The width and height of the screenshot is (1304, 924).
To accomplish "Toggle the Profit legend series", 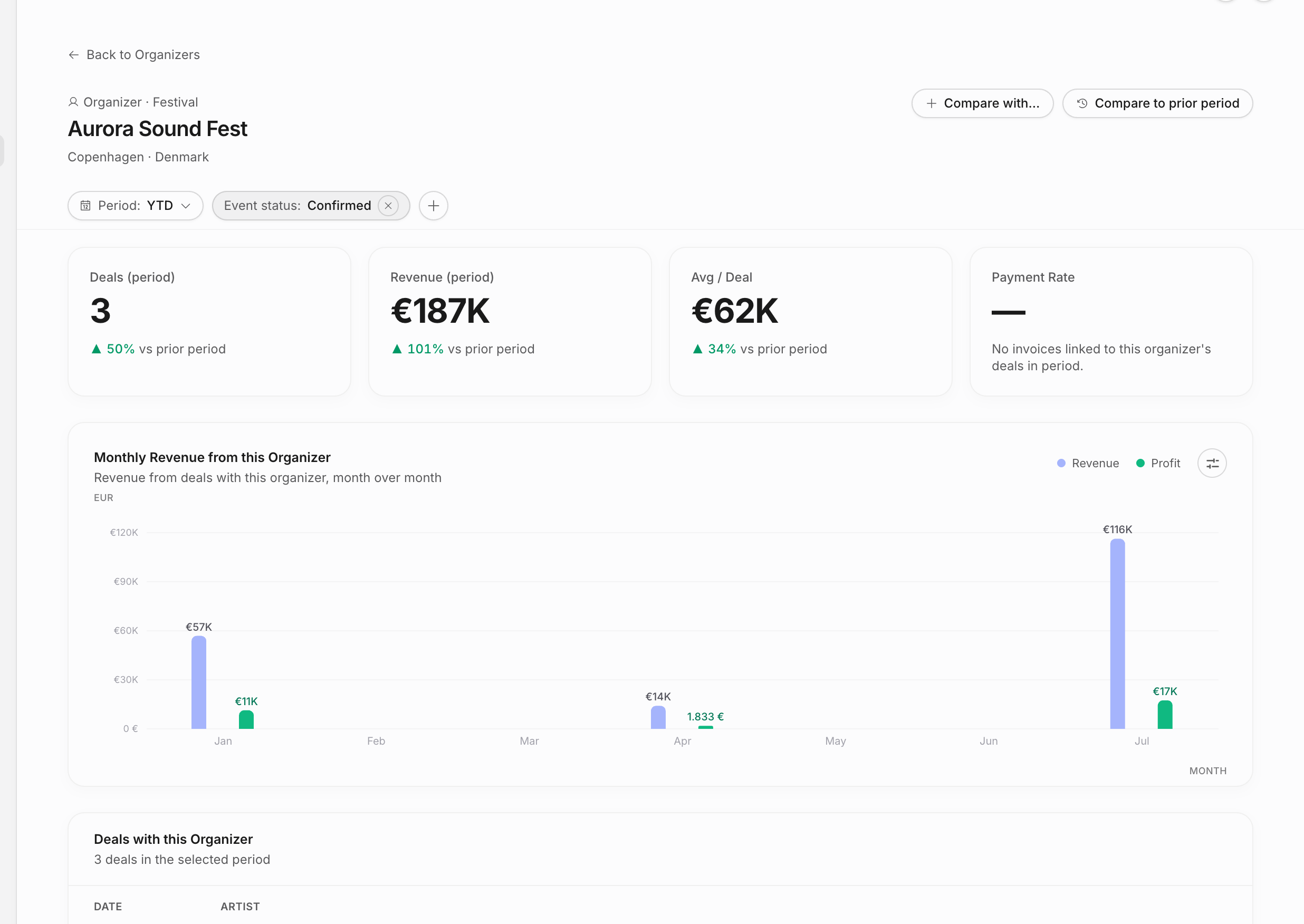I will pyautogui.click(x=1158, y=463).
